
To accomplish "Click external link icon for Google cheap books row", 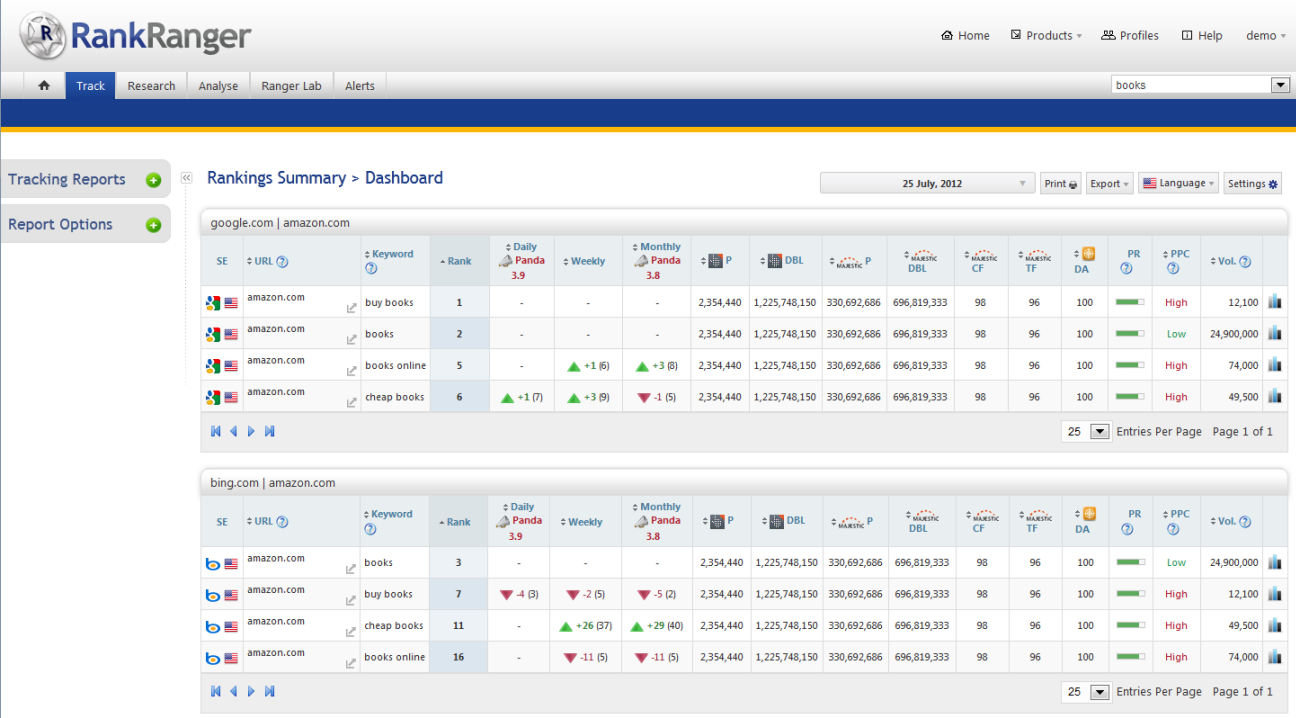I will (351, 403).
